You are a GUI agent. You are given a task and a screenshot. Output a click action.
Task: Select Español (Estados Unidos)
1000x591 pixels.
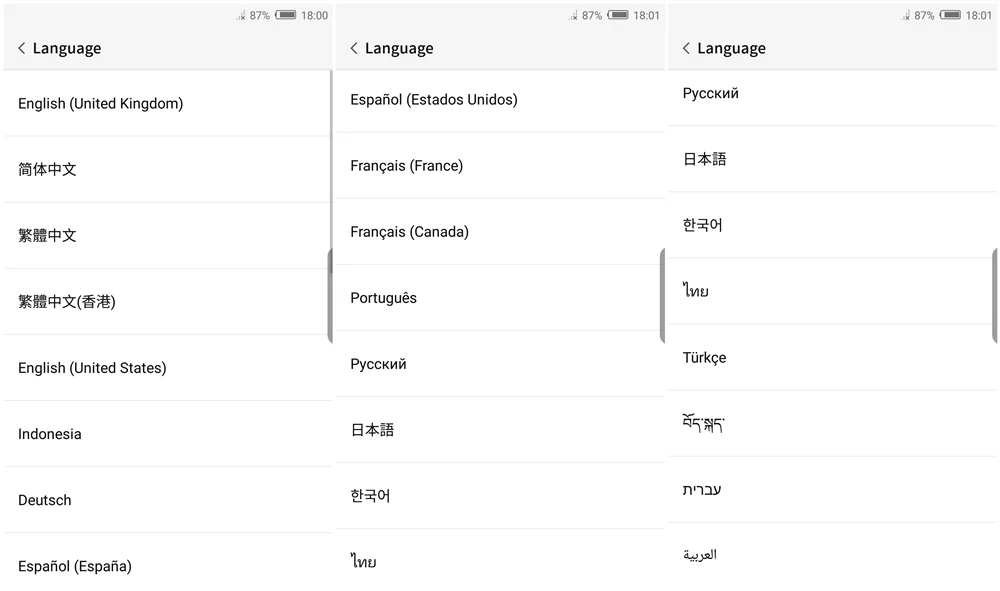(434, 99)
